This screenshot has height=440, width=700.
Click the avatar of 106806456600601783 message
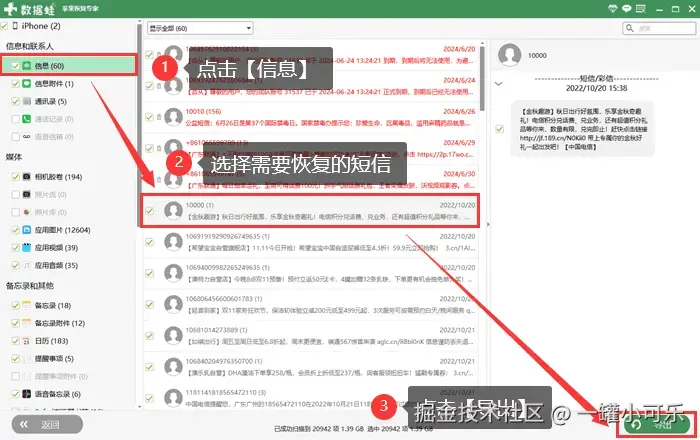[173, 304]
